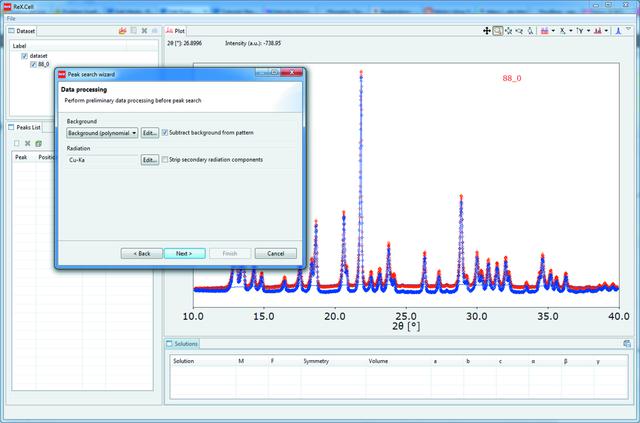Enable Strip secondary radiation components checkbox
Screen dimensions: 640x423
(165, 160)
